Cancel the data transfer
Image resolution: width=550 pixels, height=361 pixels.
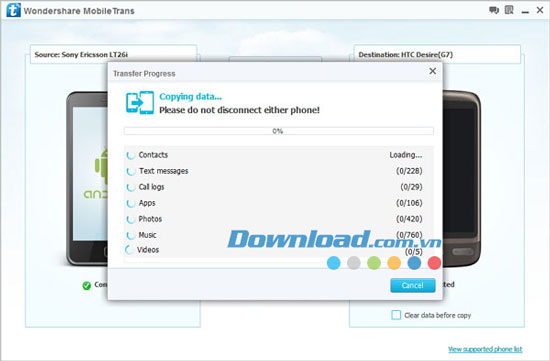tap(413, 286)
